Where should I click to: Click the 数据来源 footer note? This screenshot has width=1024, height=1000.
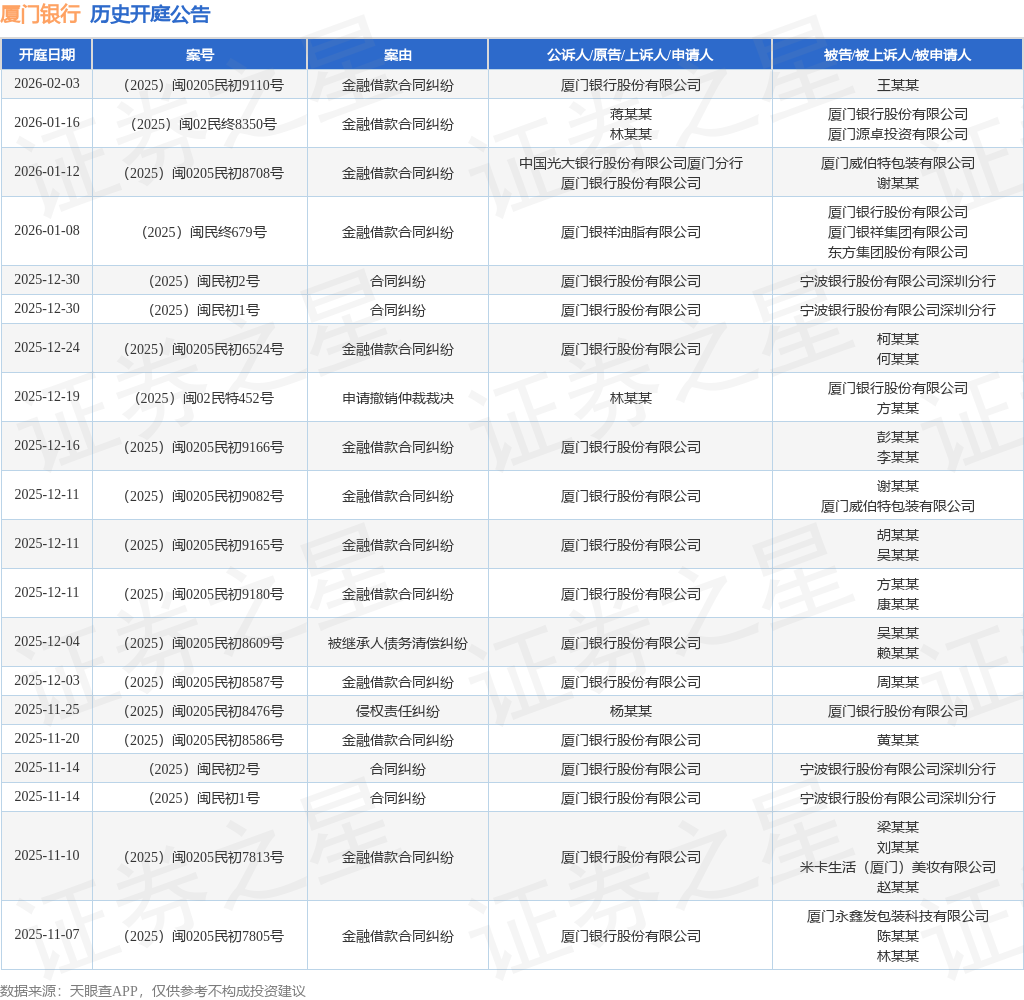(x=153, y=991)
